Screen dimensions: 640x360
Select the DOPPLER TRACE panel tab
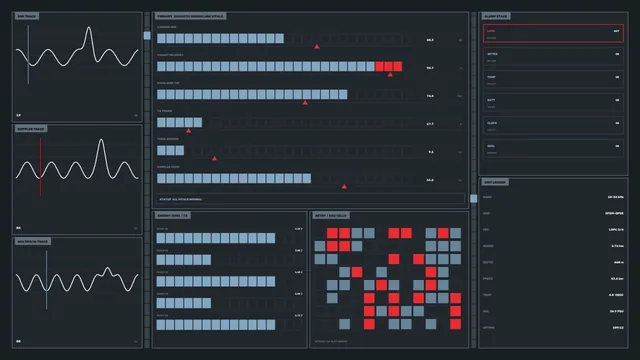coord(31,129)
